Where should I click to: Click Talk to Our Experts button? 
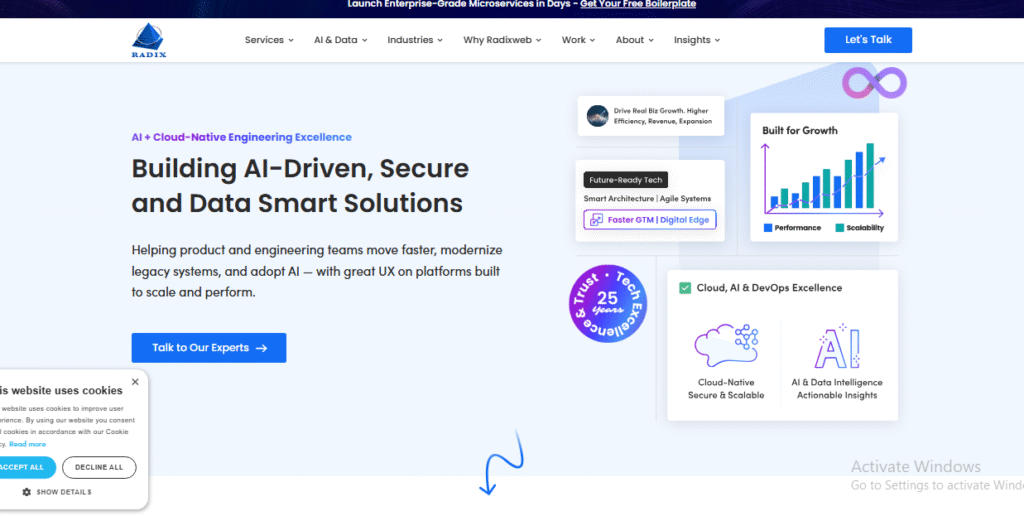tap(209, 347)
